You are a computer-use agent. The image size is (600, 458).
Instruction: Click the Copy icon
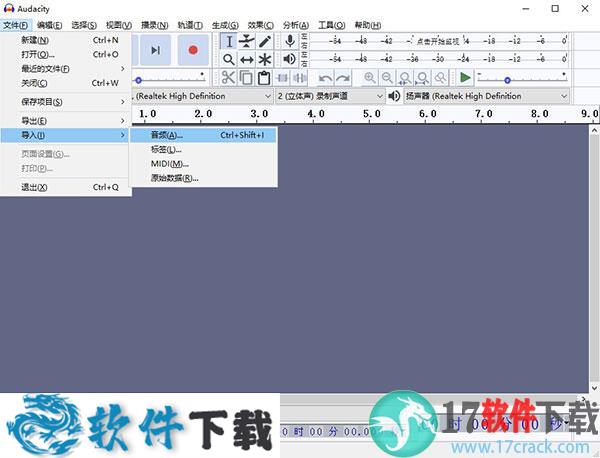[246, 78]
